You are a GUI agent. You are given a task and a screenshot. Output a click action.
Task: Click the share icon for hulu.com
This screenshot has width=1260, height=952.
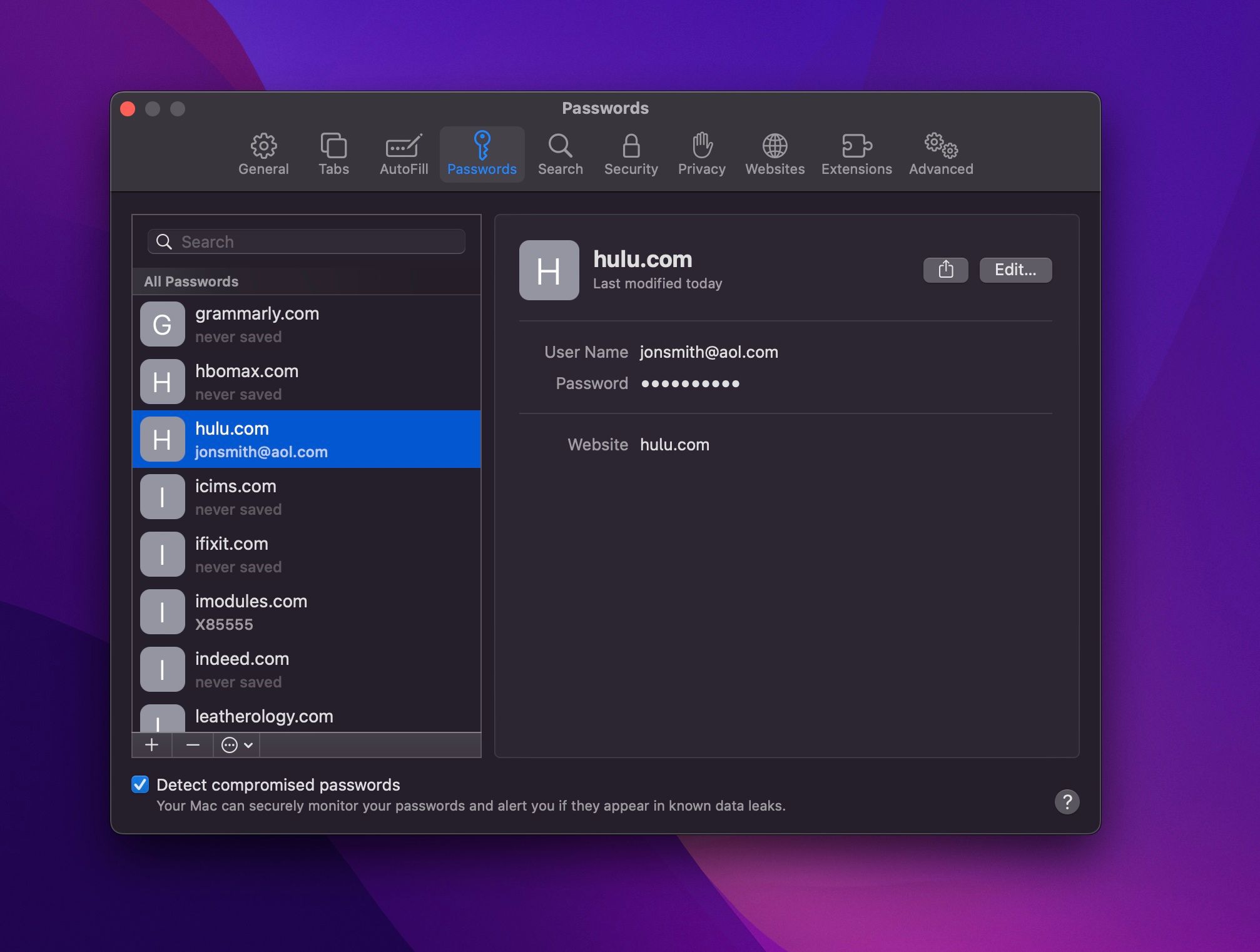pyautogui.click(x=945, y=269)
